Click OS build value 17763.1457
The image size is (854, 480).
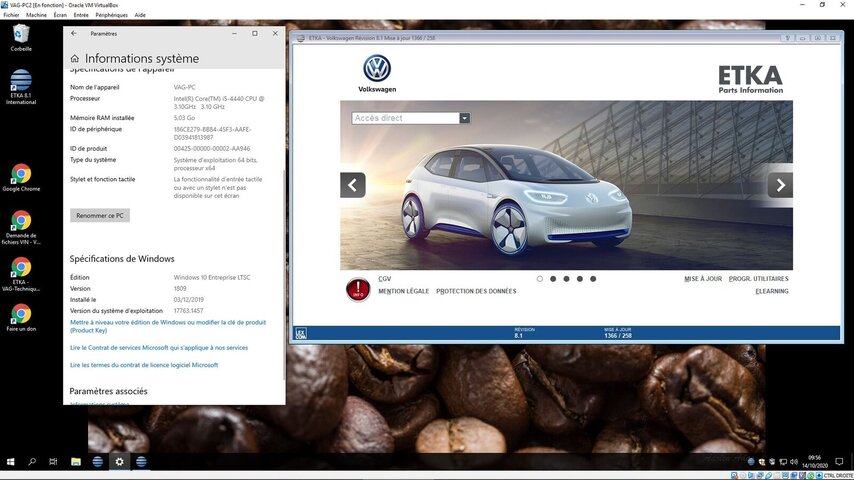(188, 311)
